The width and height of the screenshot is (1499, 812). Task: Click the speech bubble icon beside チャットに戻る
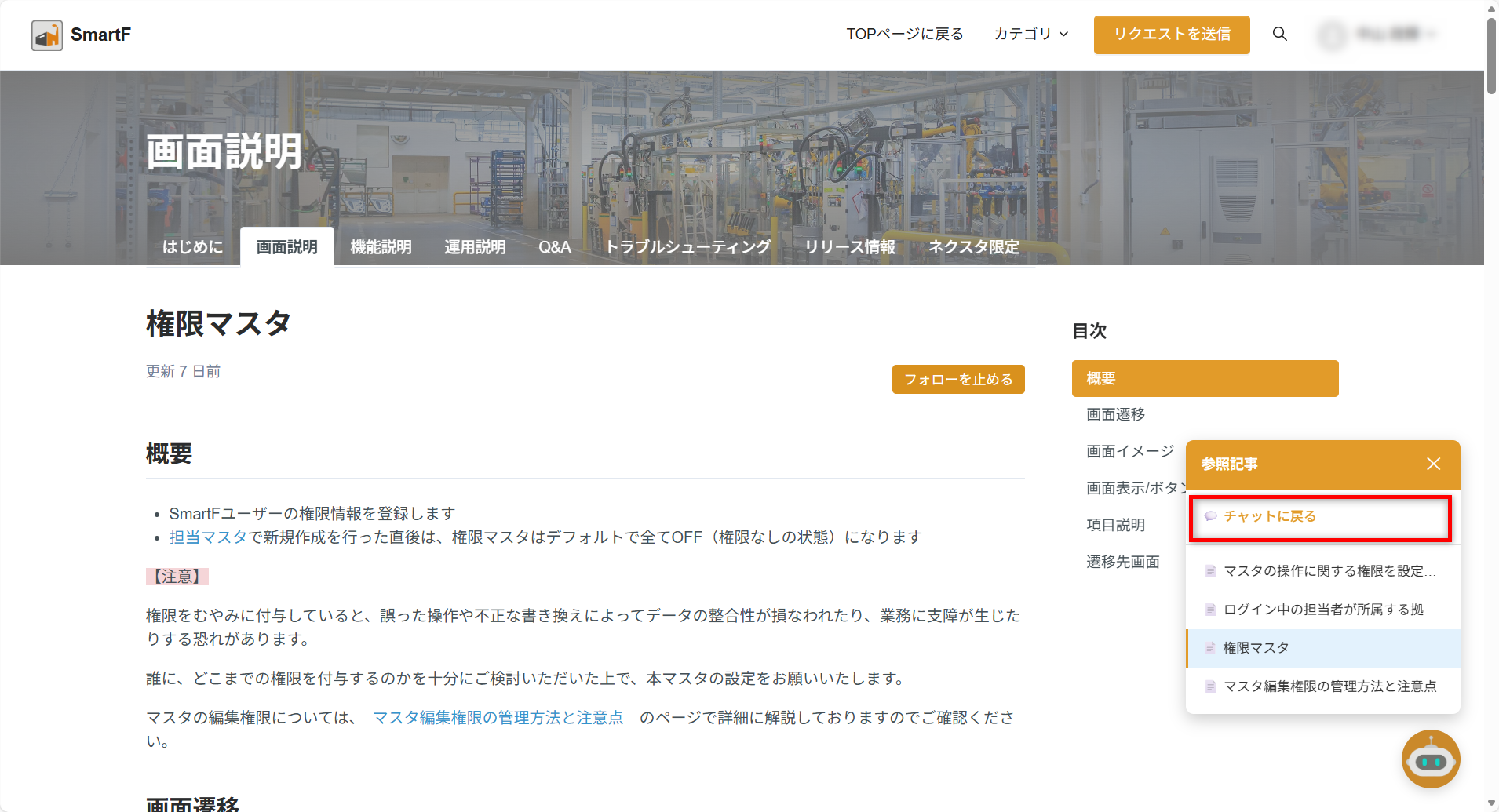[1210, 516]
